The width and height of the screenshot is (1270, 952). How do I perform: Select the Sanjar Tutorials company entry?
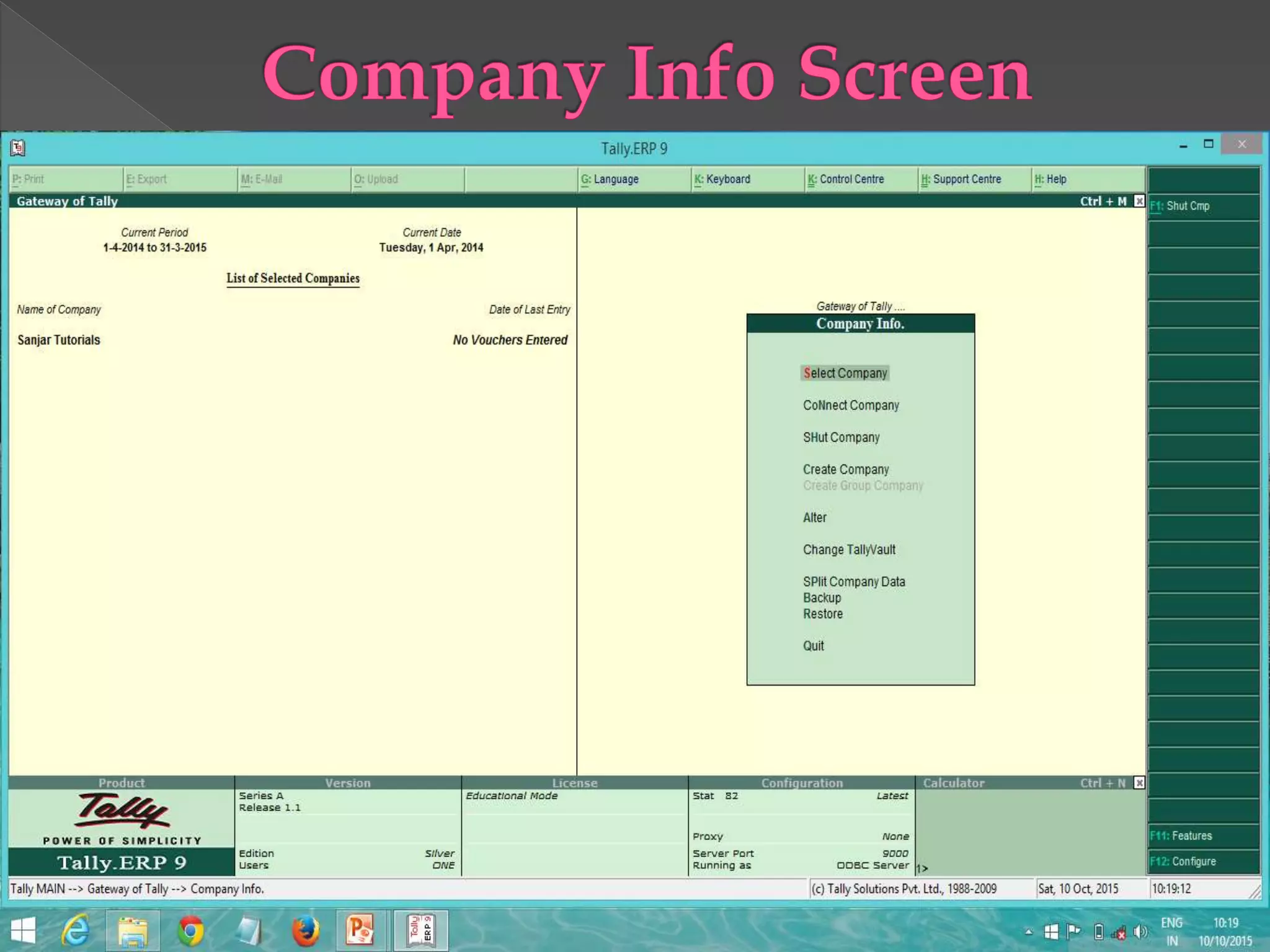coord(59,340)
